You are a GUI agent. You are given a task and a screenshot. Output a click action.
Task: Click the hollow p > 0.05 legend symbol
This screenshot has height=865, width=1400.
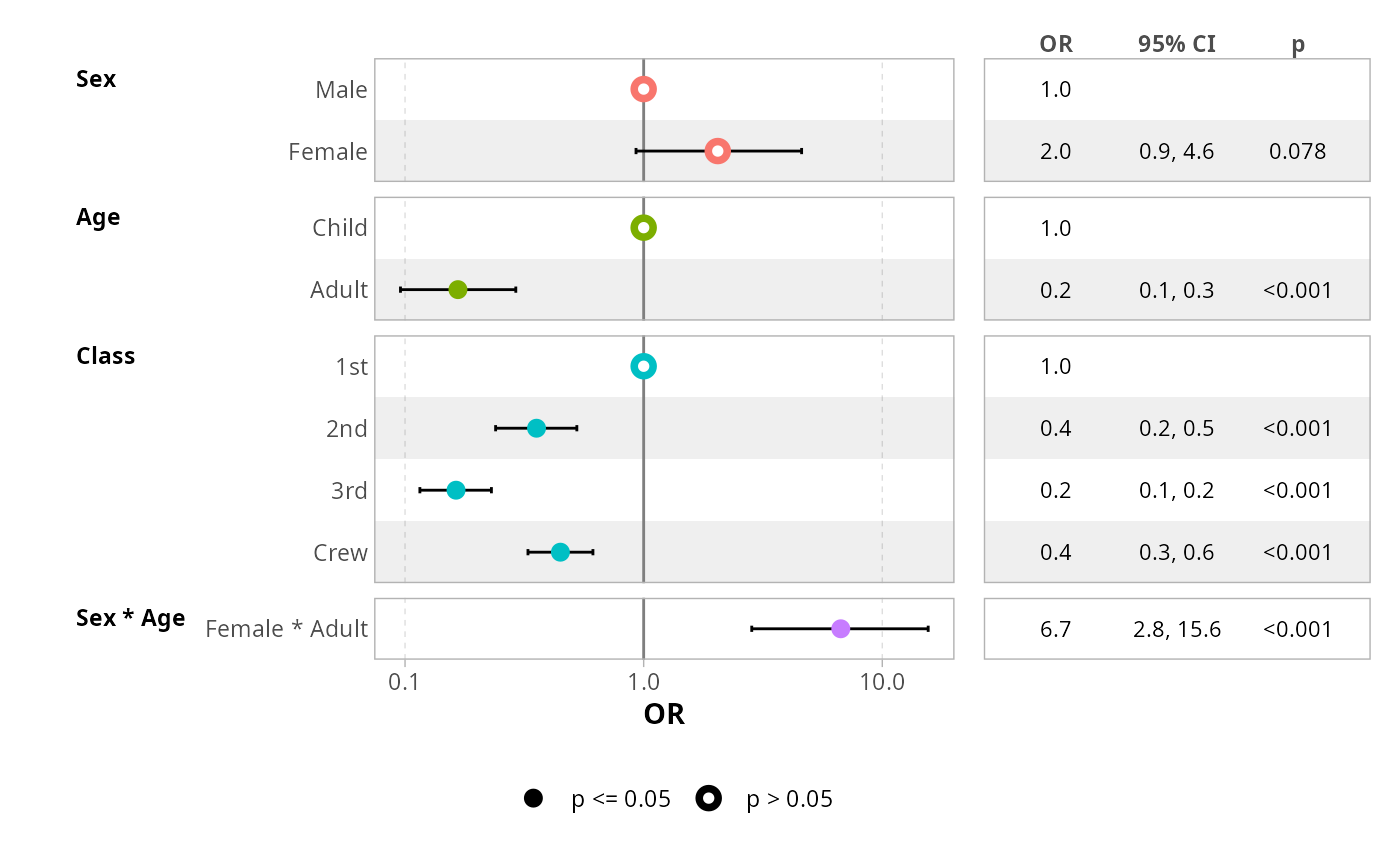[x=709, y=798]
